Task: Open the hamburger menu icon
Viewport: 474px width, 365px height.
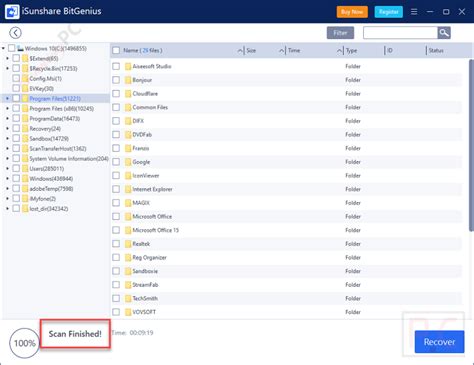Action: [414, 12]
